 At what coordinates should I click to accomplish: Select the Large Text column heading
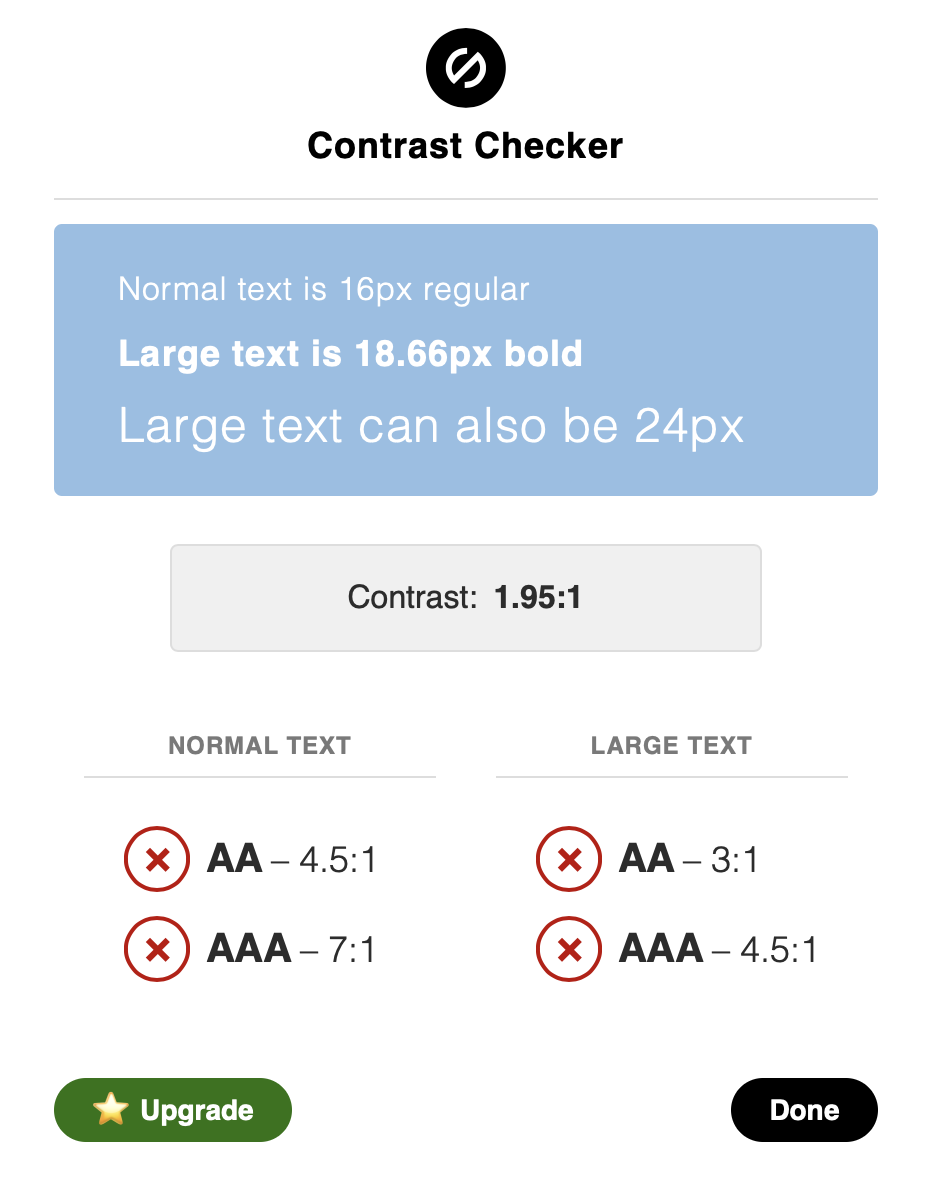point(672,746)
